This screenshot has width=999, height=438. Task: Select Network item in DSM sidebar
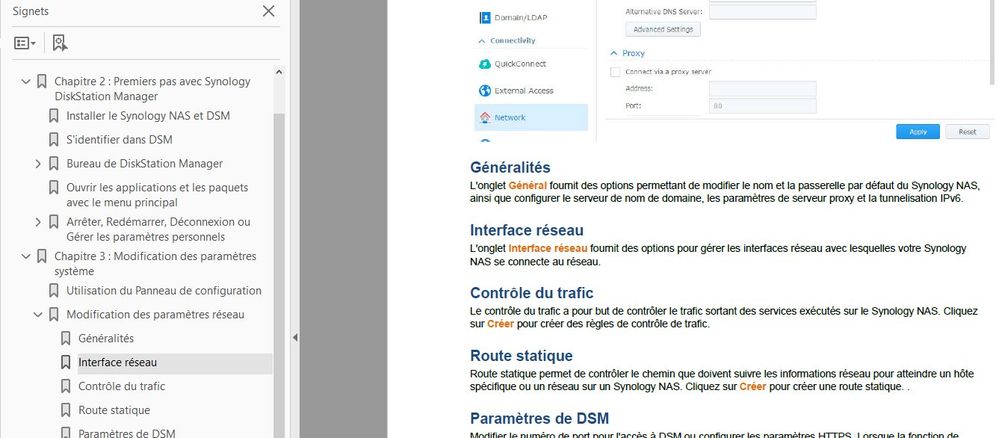[531, 117]
